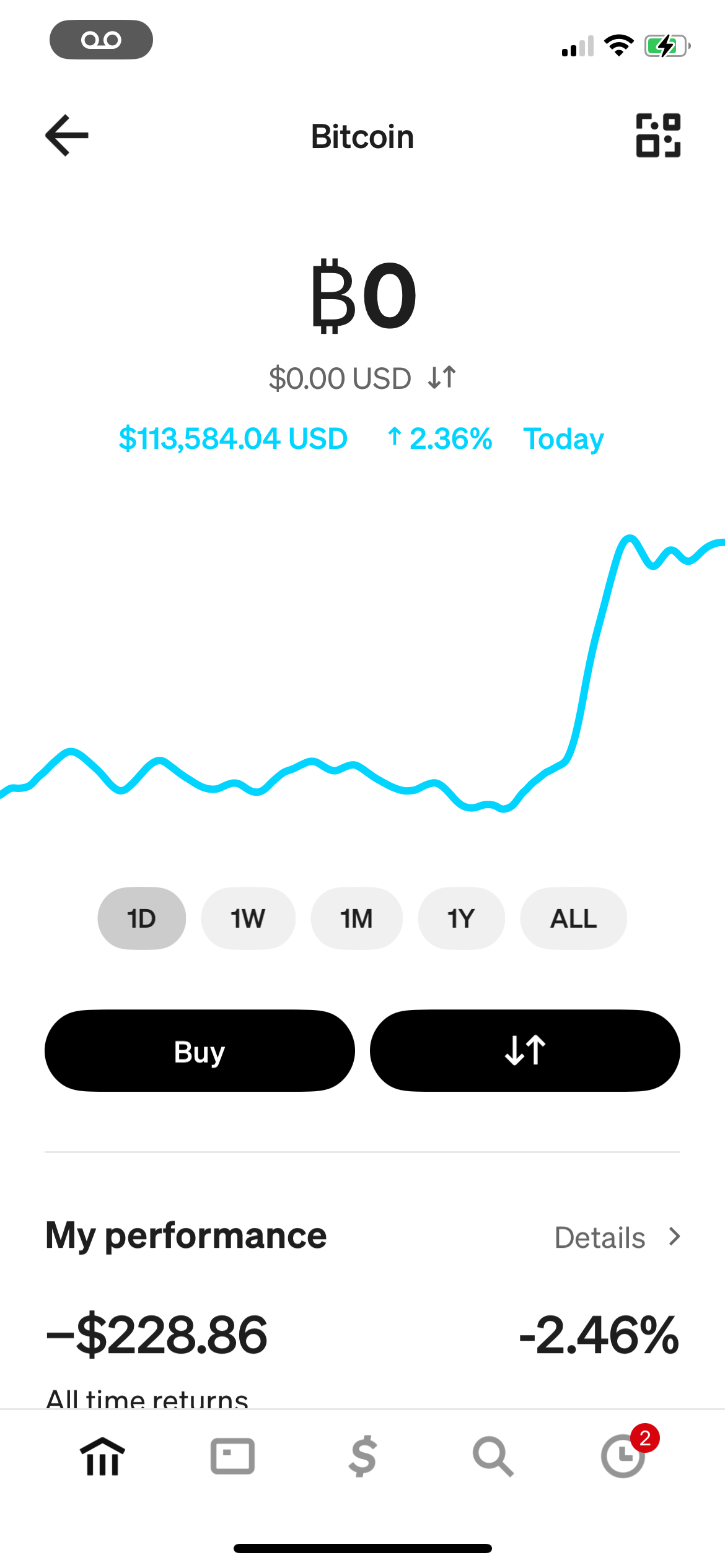Switch chart range to 1W
The image size is (725, 1568).
[248, 918]
